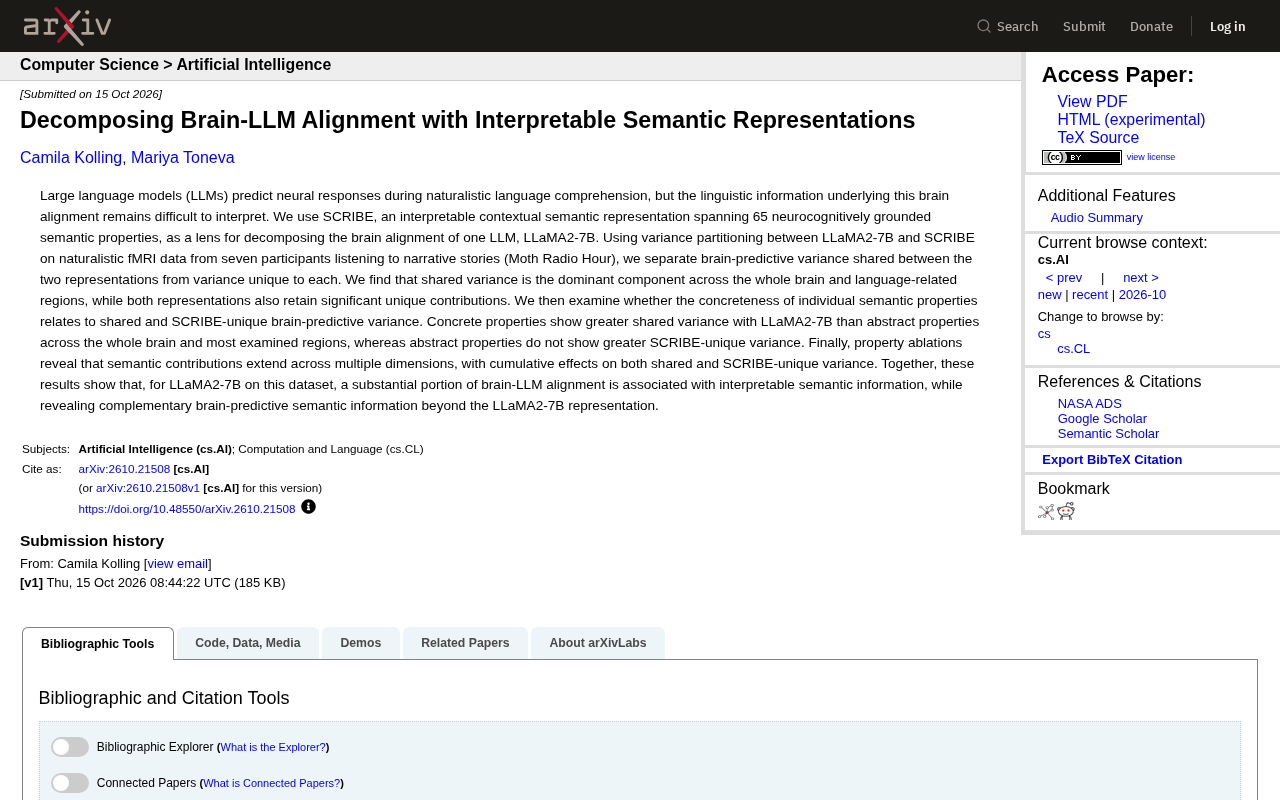Enable the Connected Papers toggle
Image resolution: width=1280 pixels, height=800 pixels.
click(70, 783)
